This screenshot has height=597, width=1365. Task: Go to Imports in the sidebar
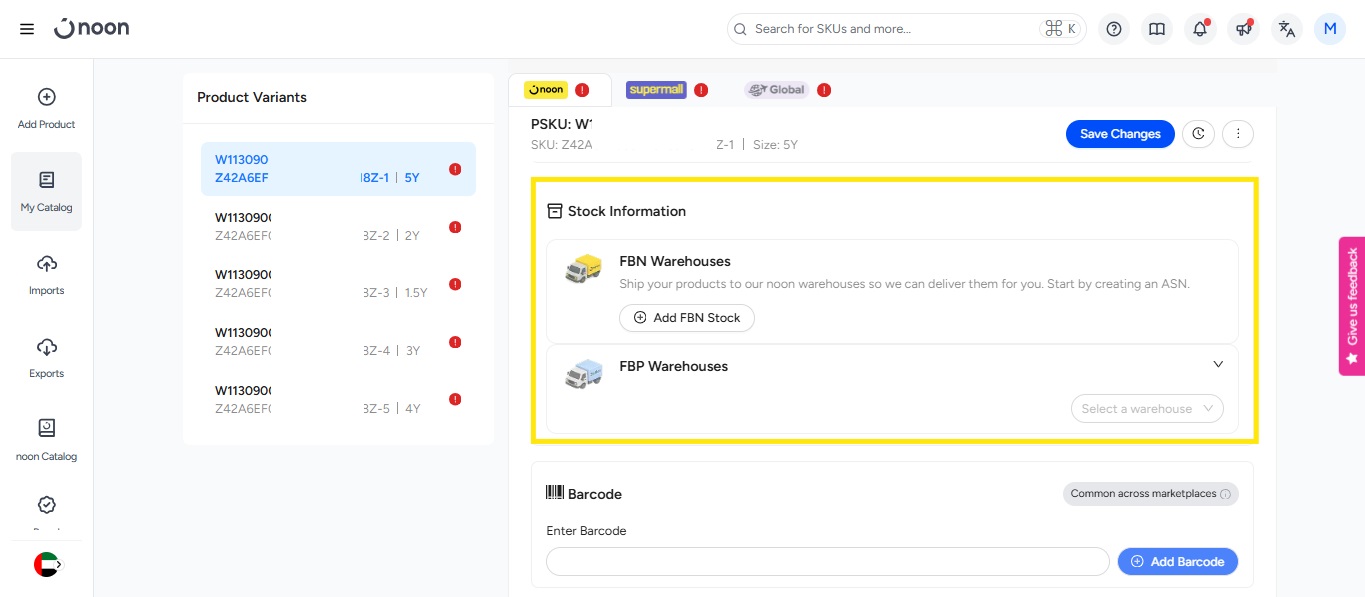[46, 274]
